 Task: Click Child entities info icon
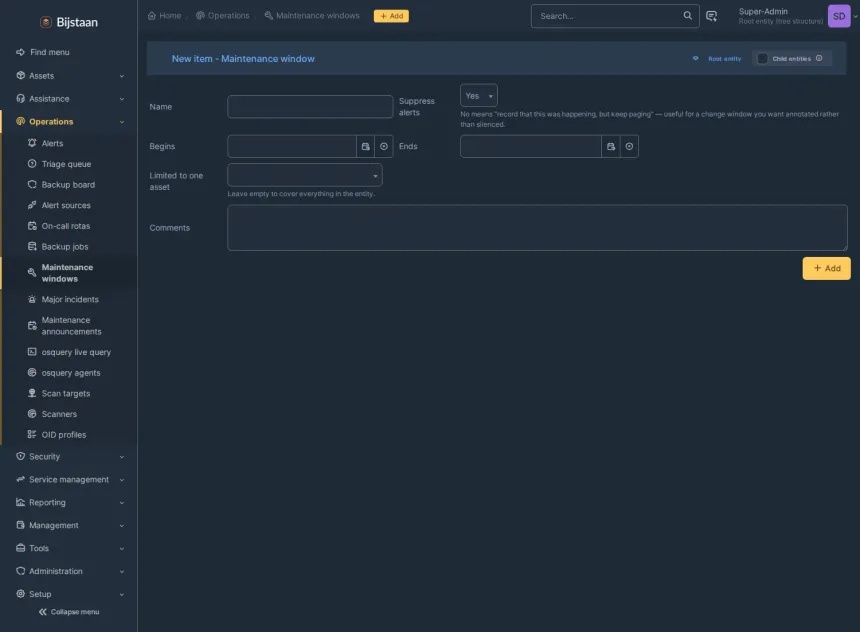pyautogui.click(x=819, y=58)
